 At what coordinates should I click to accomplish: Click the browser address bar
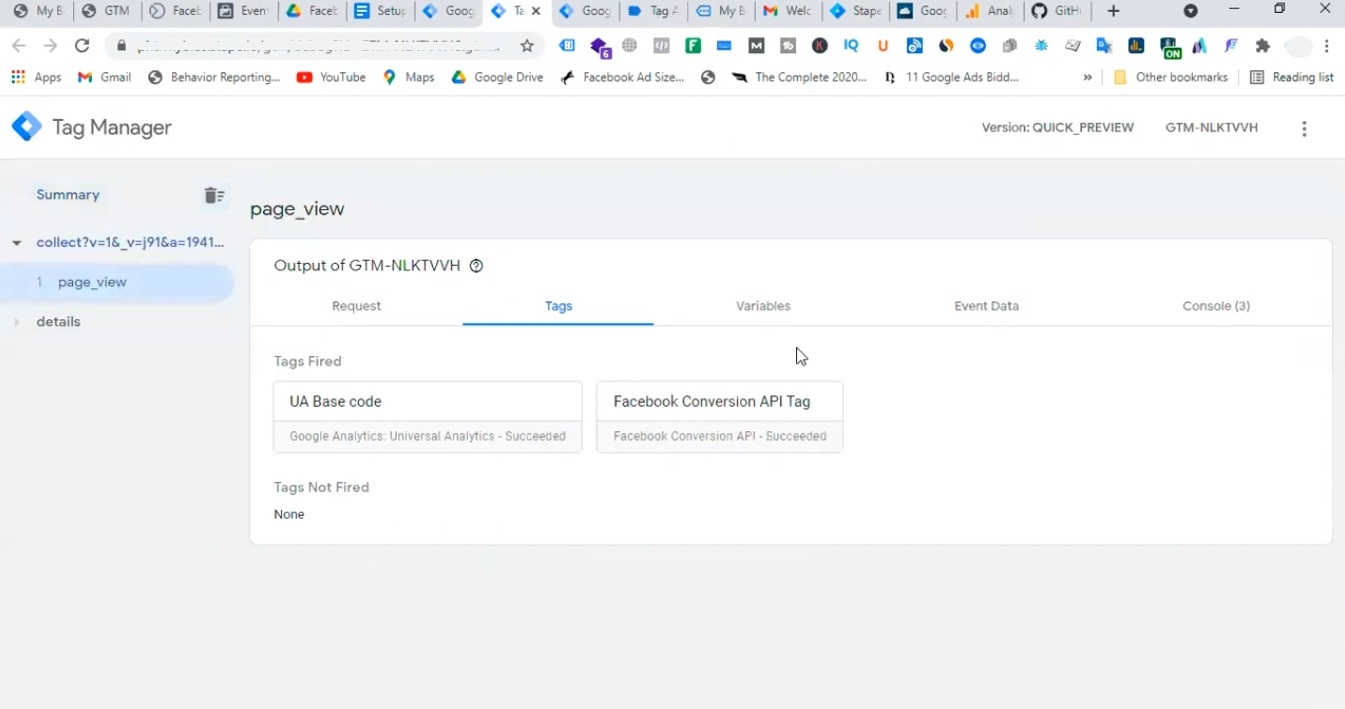tap(325, 46)
